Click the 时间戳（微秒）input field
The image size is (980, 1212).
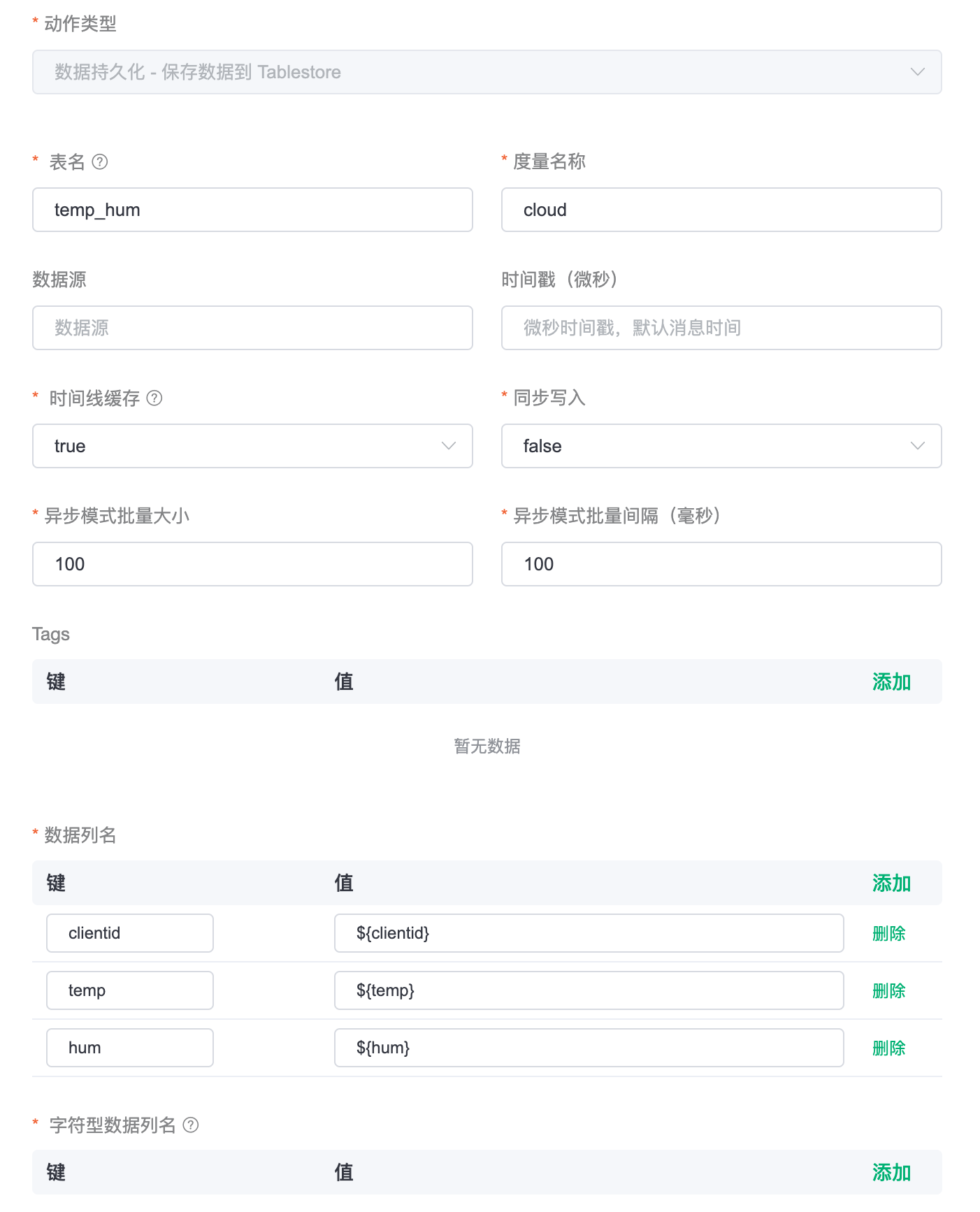point(721,328)
